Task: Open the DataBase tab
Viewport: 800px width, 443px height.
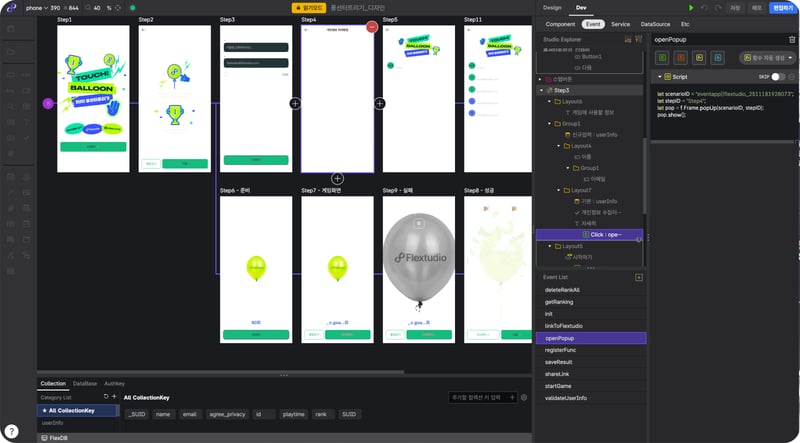Action: point(85,383)
